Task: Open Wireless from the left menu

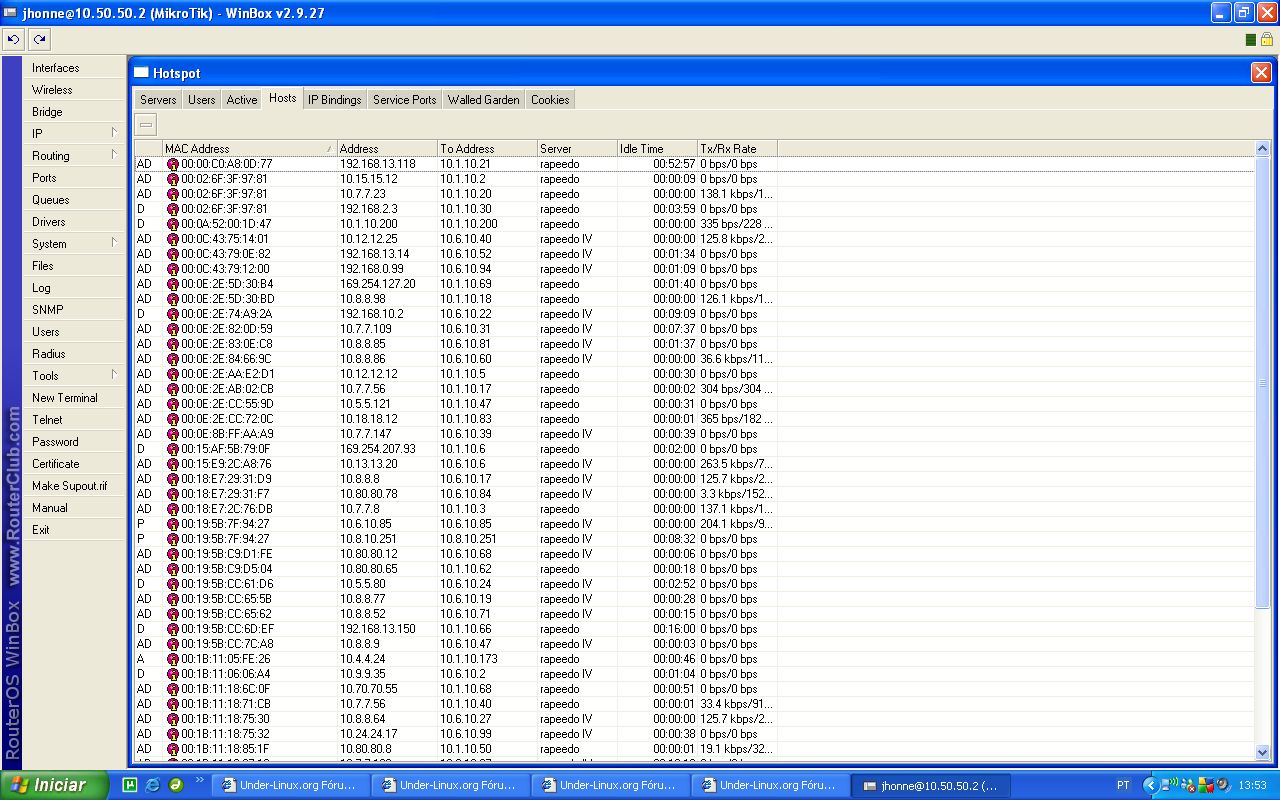Action: 75,90
